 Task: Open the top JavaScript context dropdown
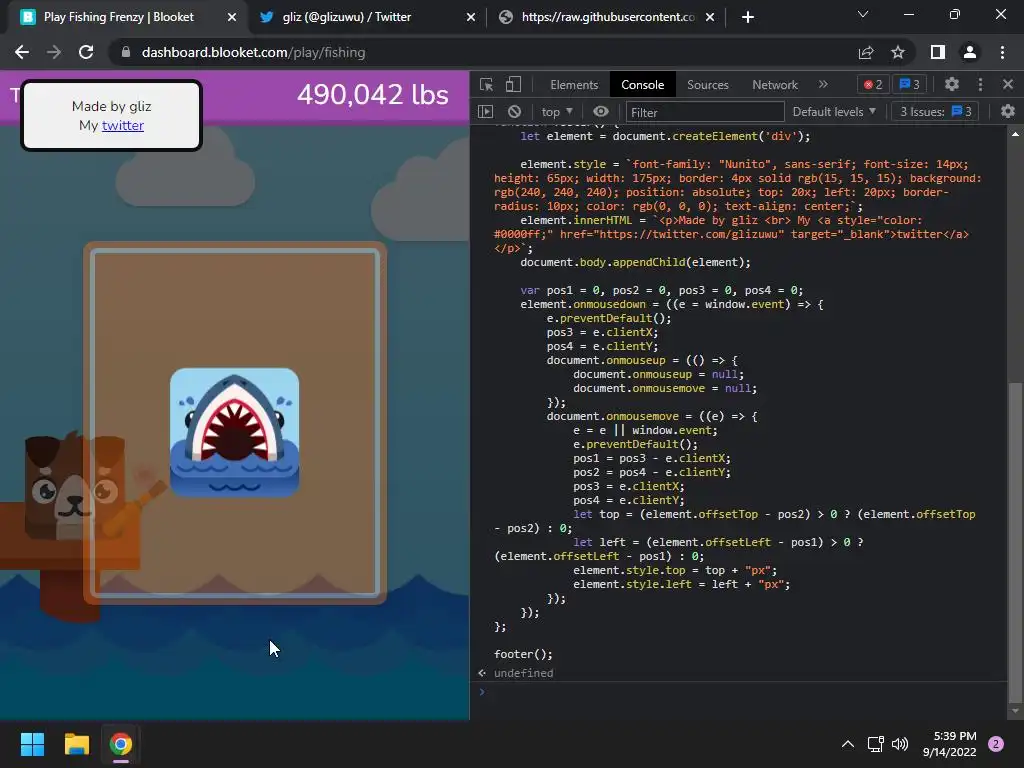coord(557,112)
